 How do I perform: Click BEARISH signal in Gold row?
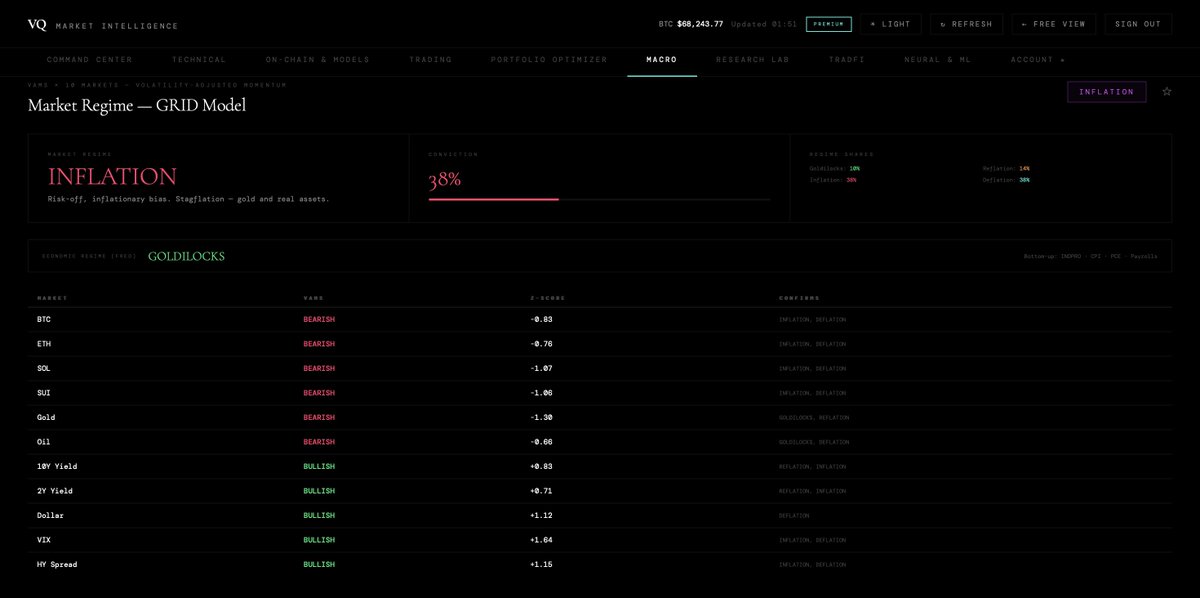[x=319, y=417]
